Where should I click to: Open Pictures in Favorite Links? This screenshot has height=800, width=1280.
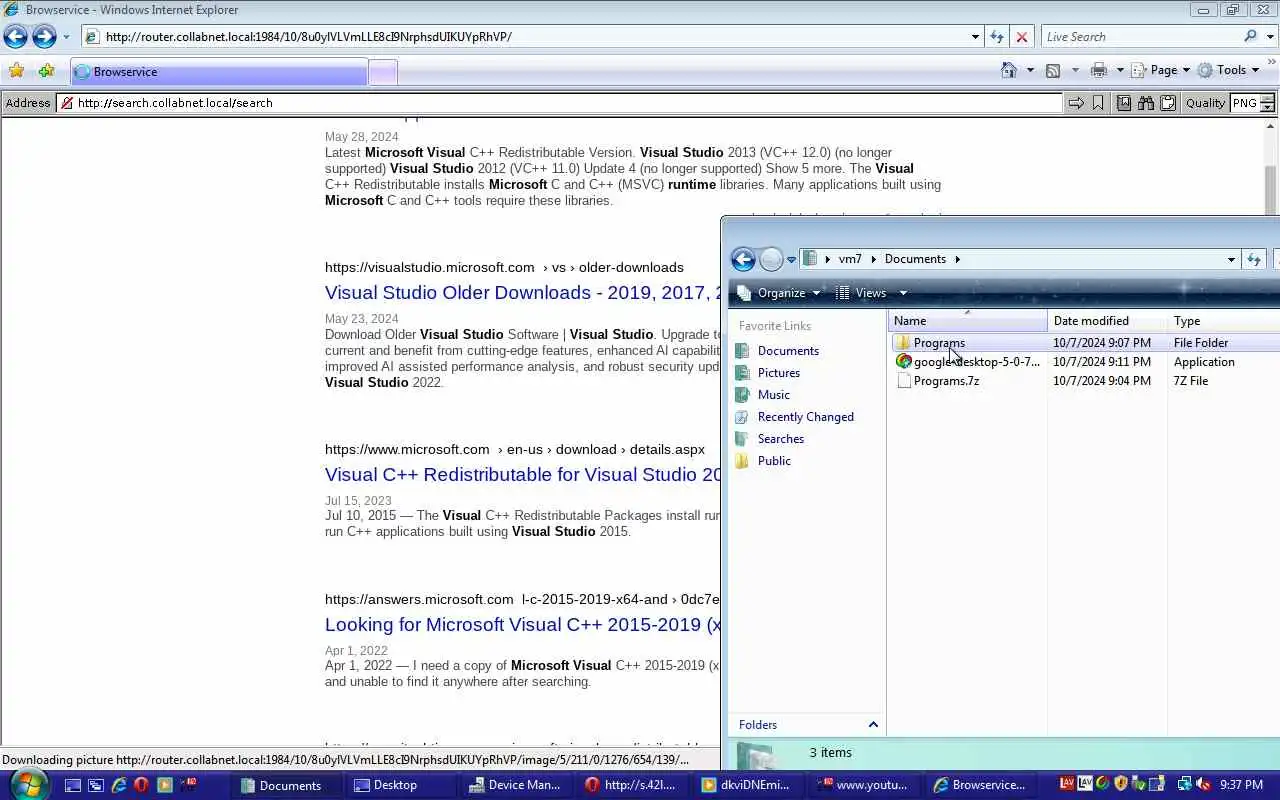(779, 373)
